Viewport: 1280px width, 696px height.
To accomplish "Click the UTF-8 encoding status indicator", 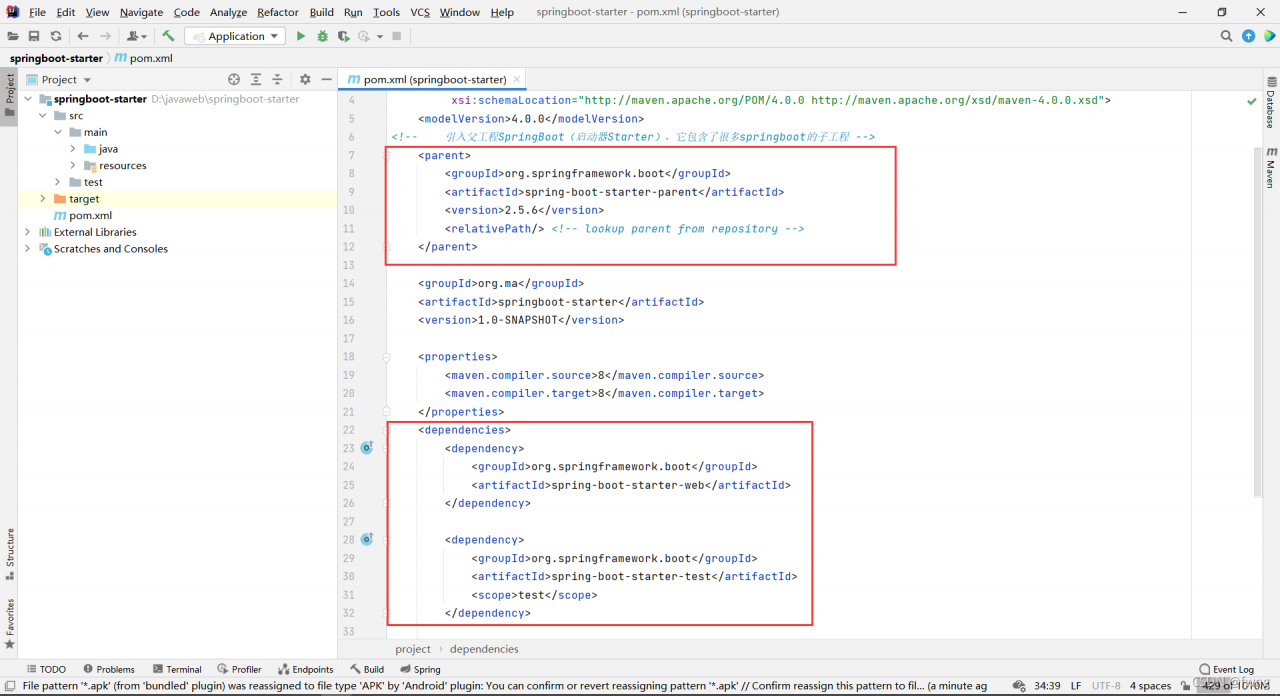I will (x=1106, y=686).
